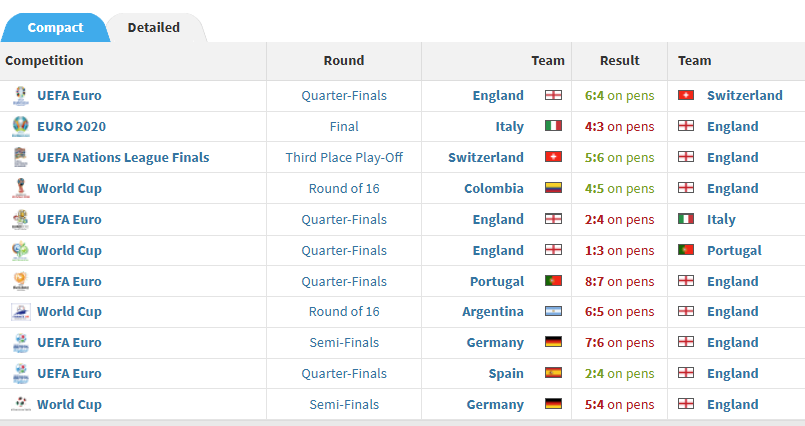Open the 6:4 on pens result link
Viewport: 805px width, 426px height.
[619, 95]
